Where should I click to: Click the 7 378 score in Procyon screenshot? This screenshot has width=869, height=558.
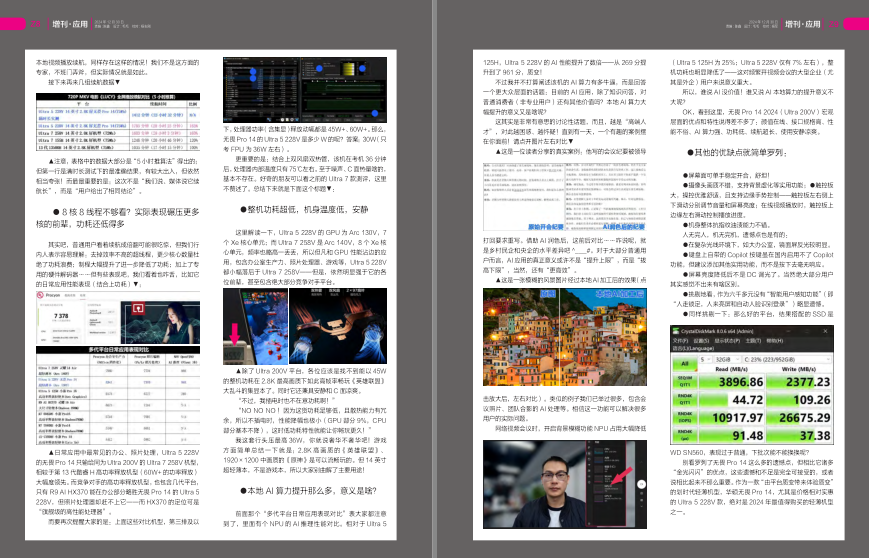[61, 316]
